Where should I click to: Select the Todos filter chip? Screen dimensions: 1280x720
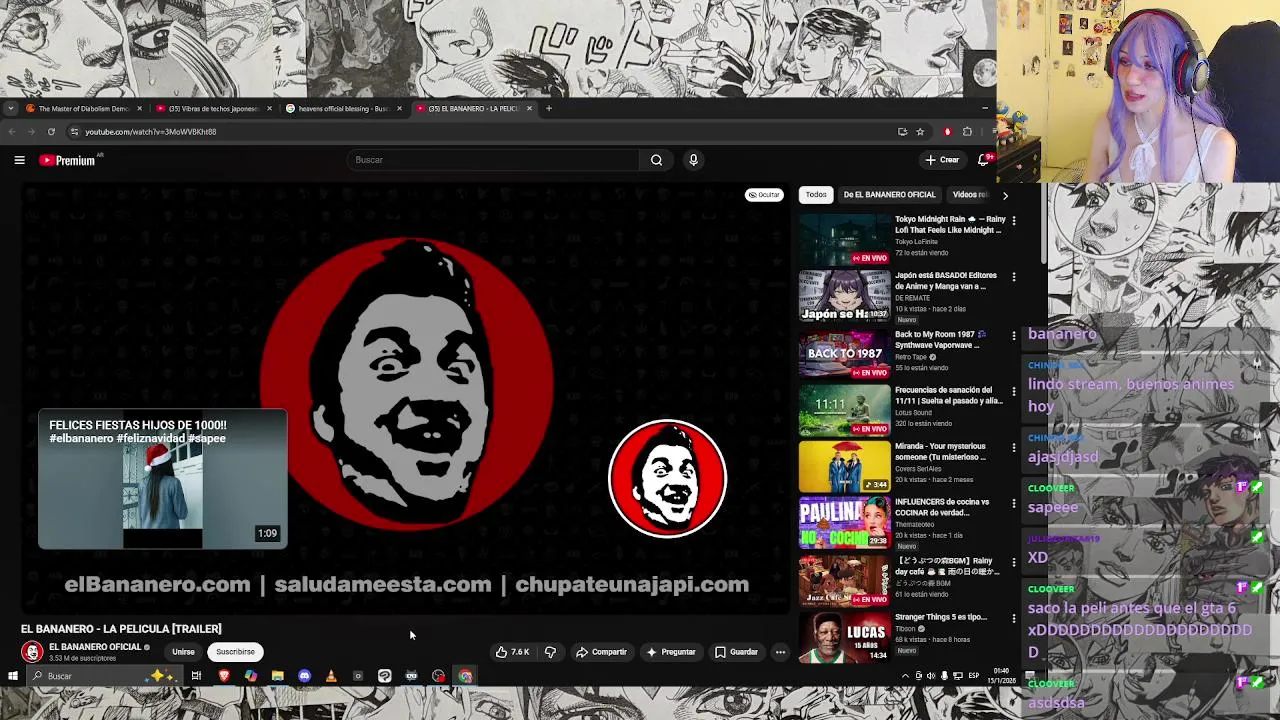coord(816,195)
